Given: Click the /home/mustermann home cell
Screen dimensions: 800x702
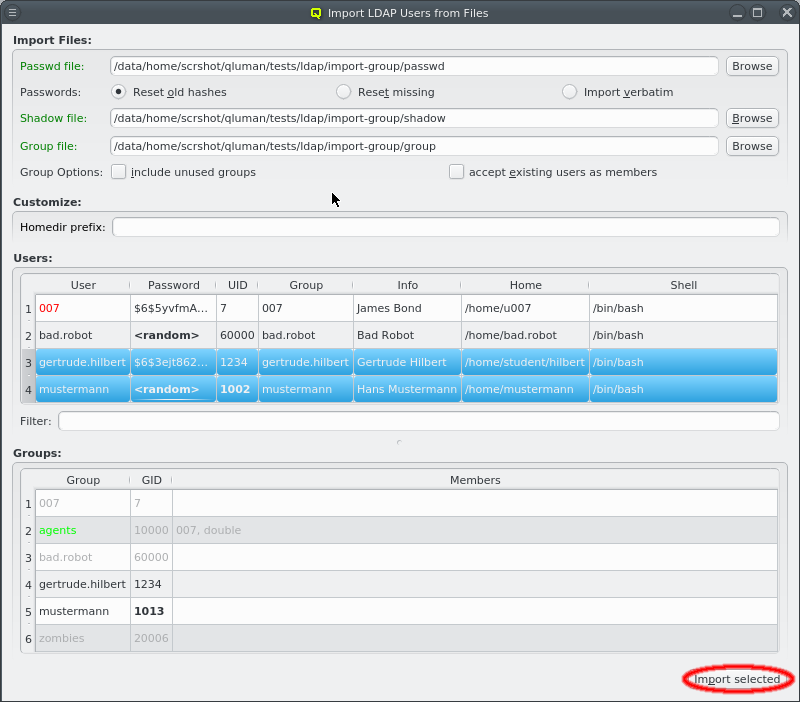Looking at the screenshot, I should [525, 389].
